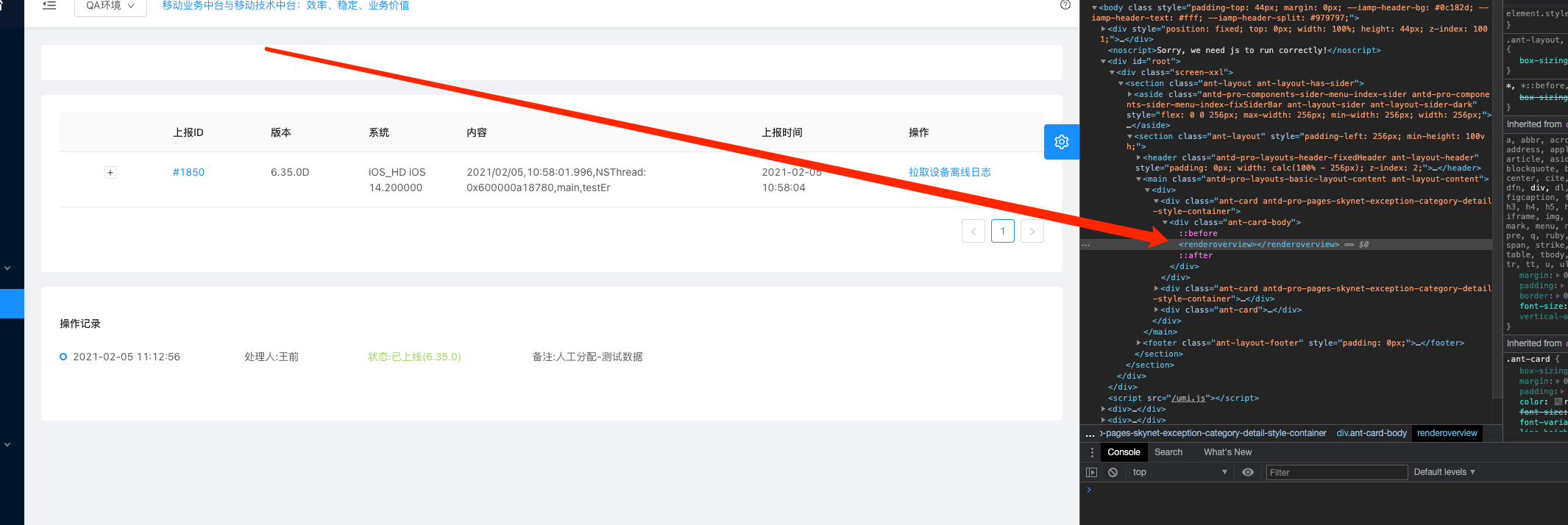The width and height of the screenshot is (1568, 525).
Task: Open the QA环境 environment dropdown
Action: (110, 6)
